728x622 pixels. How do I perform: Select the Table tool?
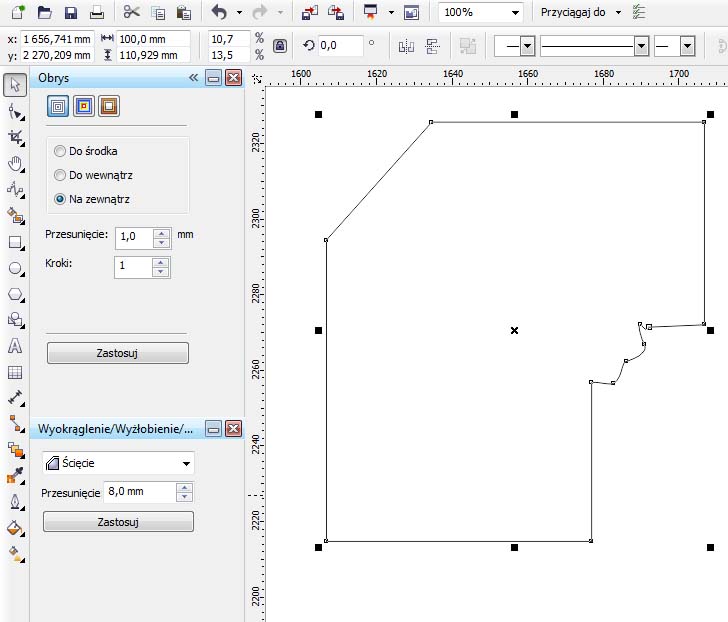pyautogui.click(x=15, y=372)
